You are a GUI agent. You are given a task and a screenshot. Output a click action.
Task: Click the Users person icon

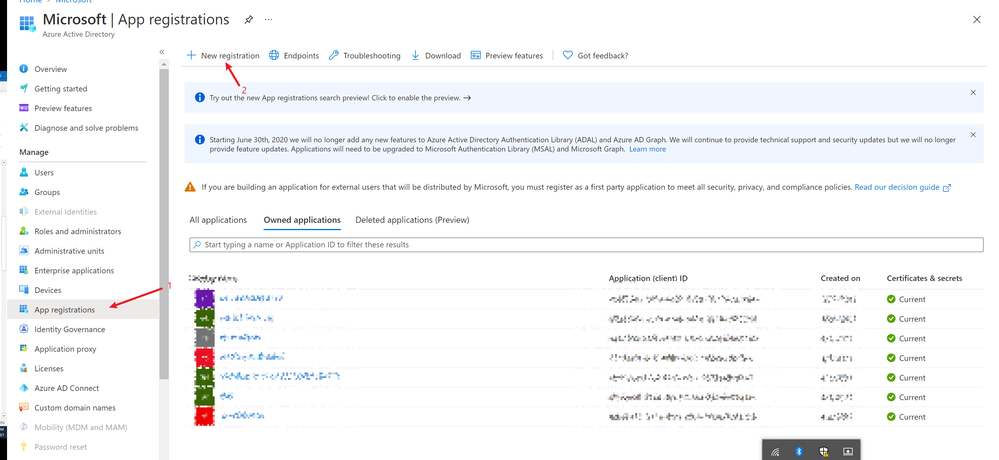[24, 173]
